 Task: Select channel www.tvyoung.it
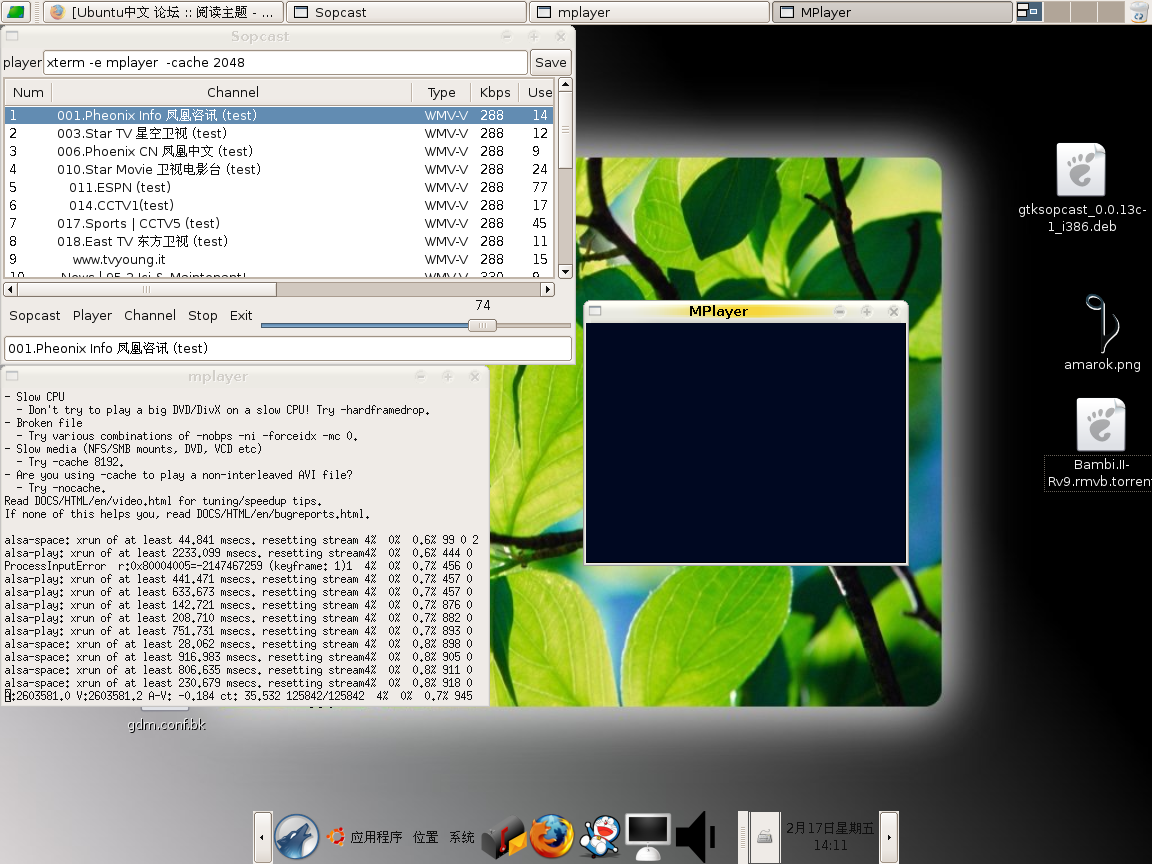click(x=279, y=259)
